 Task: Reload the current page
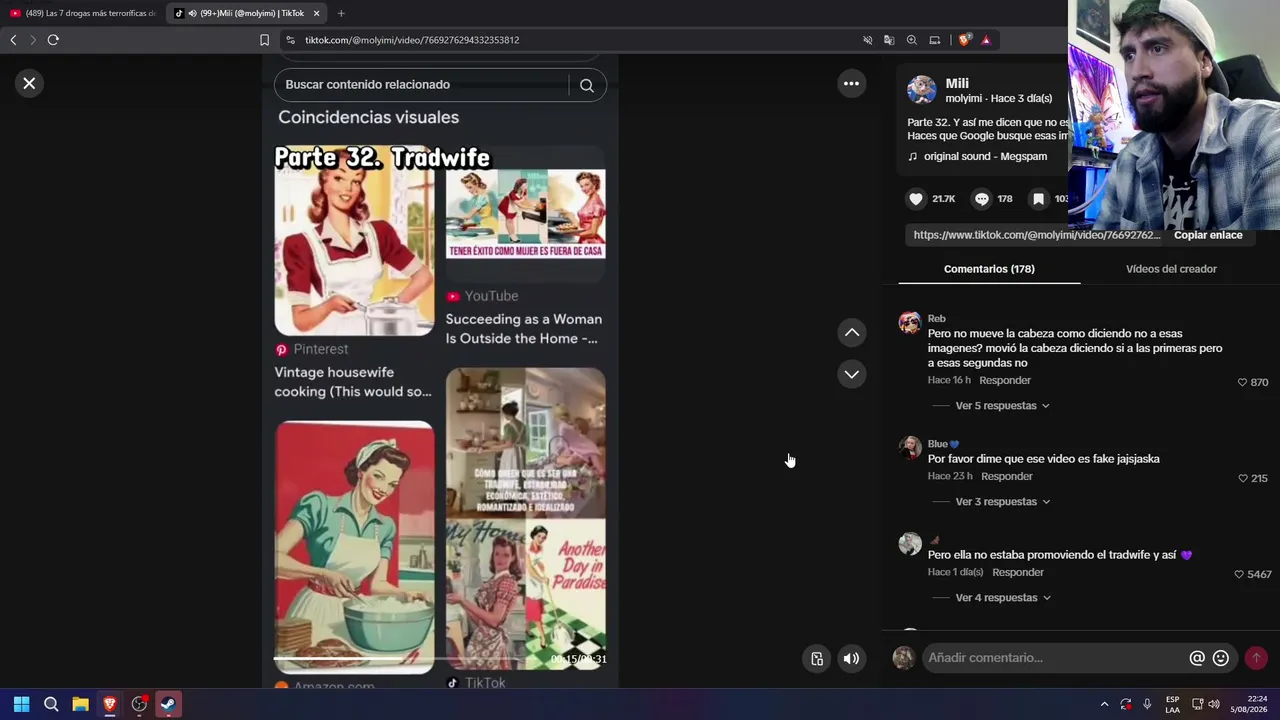point(53,40)
